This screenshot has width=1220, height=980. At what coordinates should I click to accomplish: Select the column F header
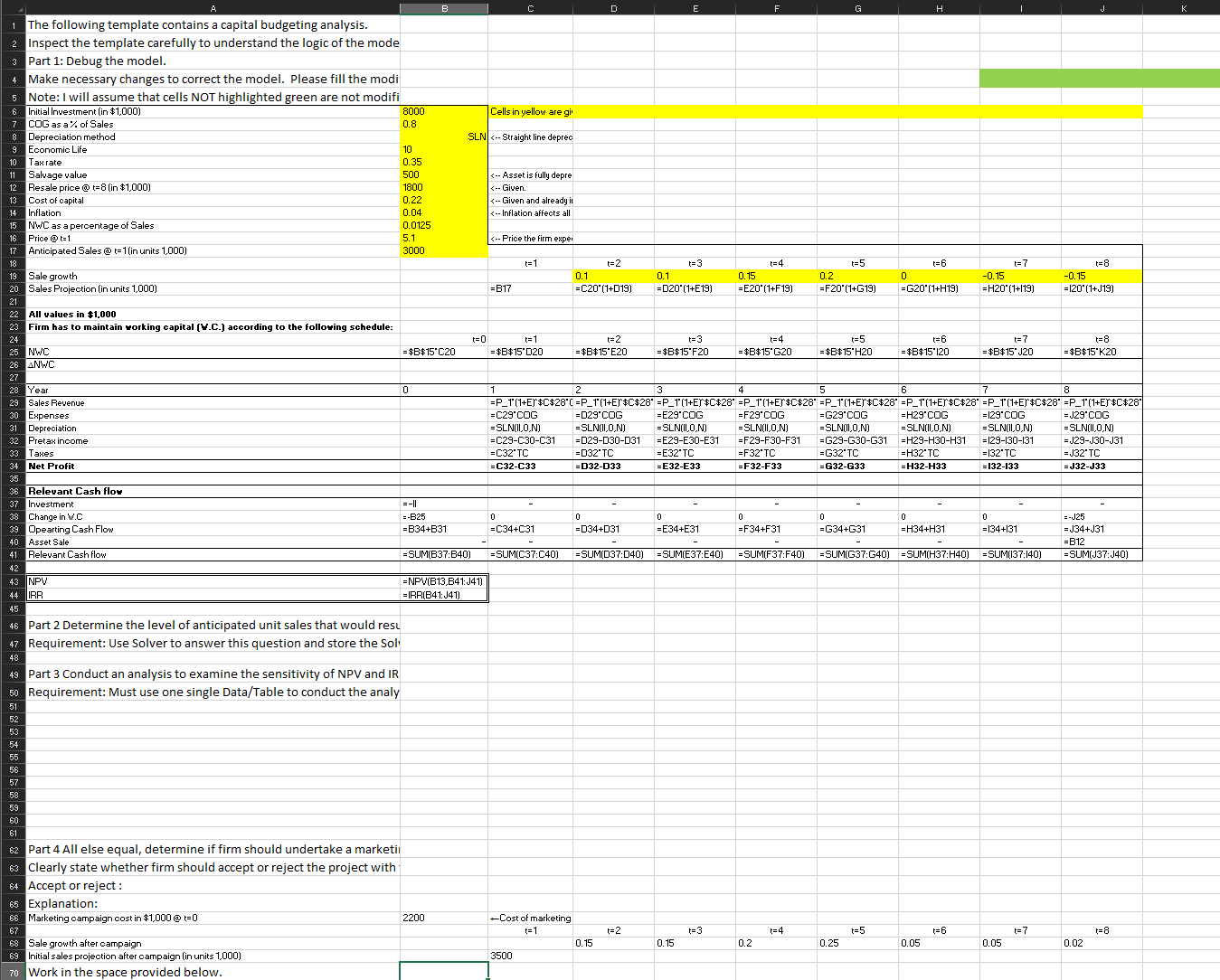tap(777, 8)
